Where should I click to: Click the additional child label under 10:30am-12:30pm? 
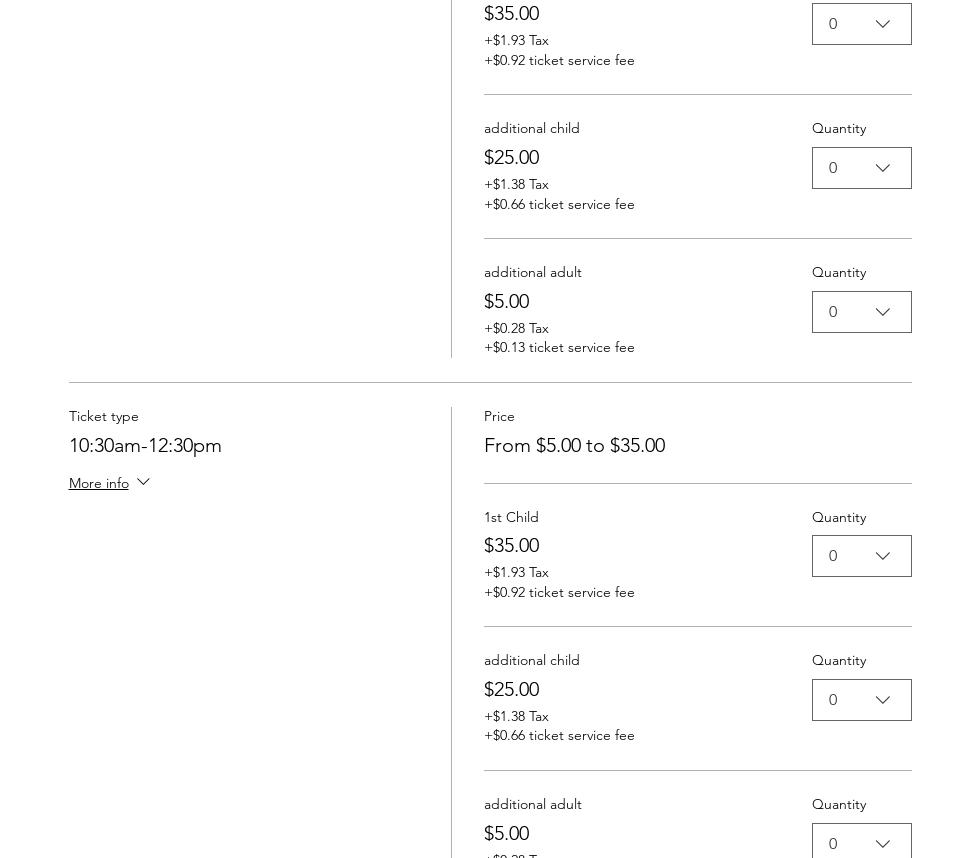[x=531, y=661]
